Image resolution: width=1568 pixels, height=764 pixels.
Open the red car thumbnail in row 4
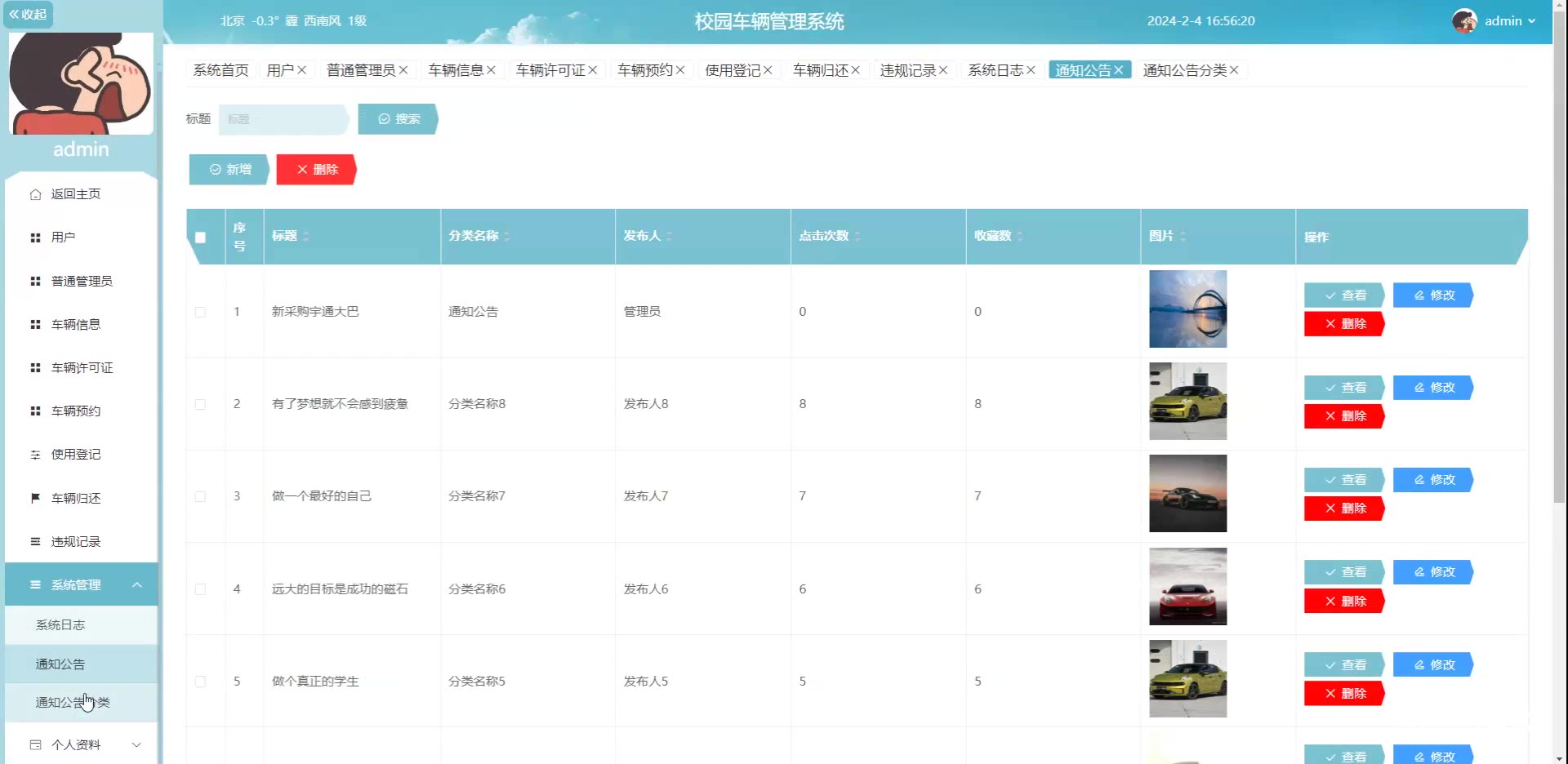[x=1187, y=586]
